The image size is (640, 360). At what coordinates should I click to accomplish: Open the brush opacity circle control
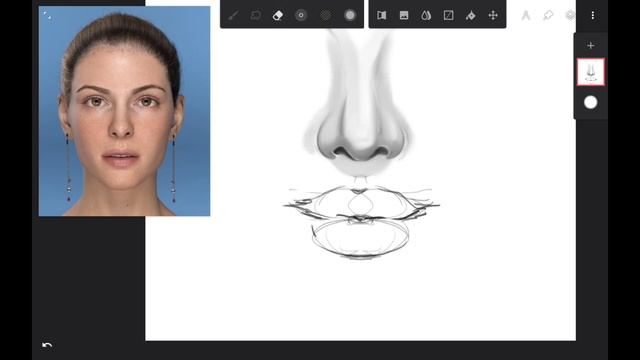point(326,15)
